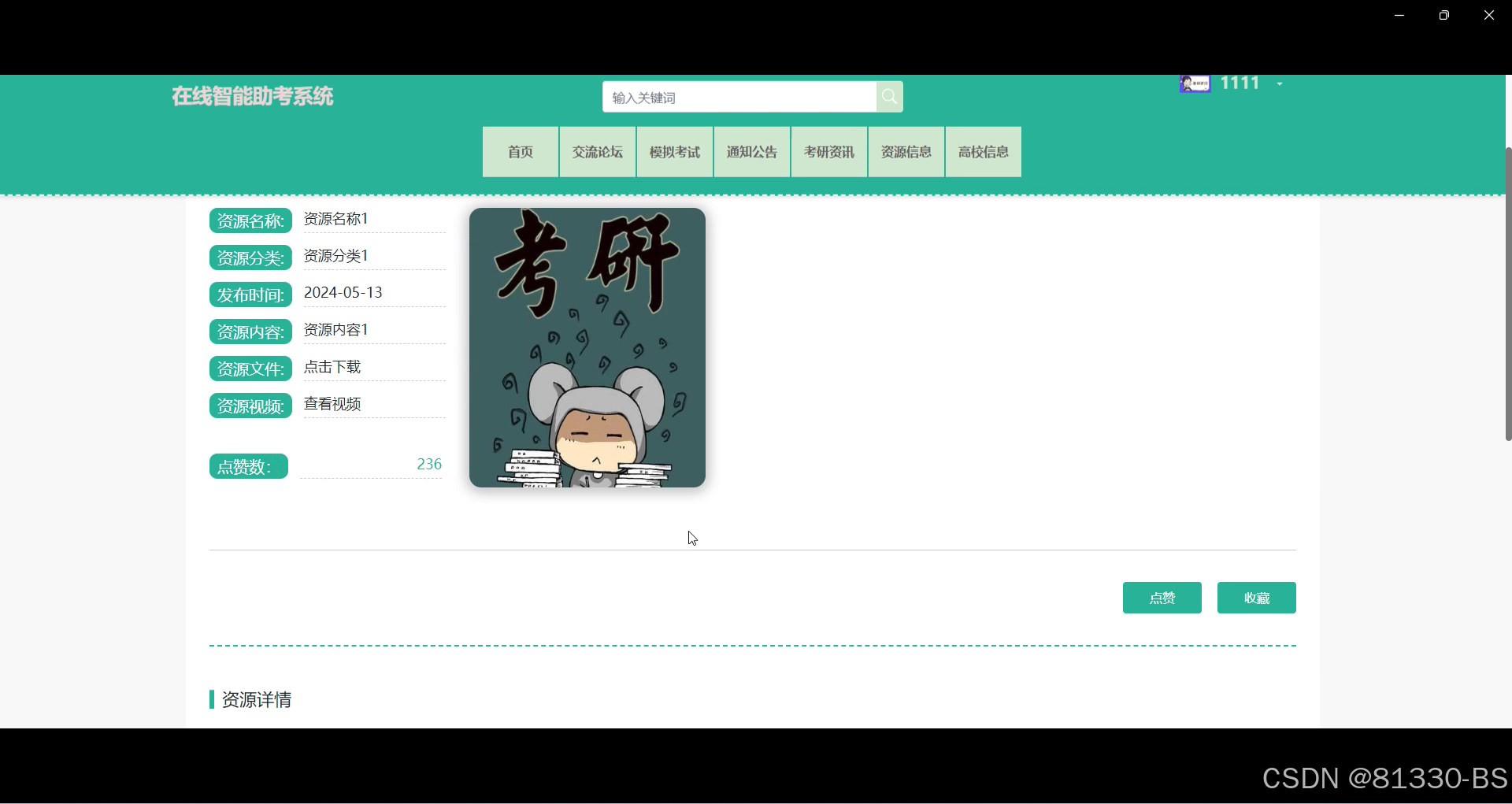Go to 模拟考试 section

point(675,152)
